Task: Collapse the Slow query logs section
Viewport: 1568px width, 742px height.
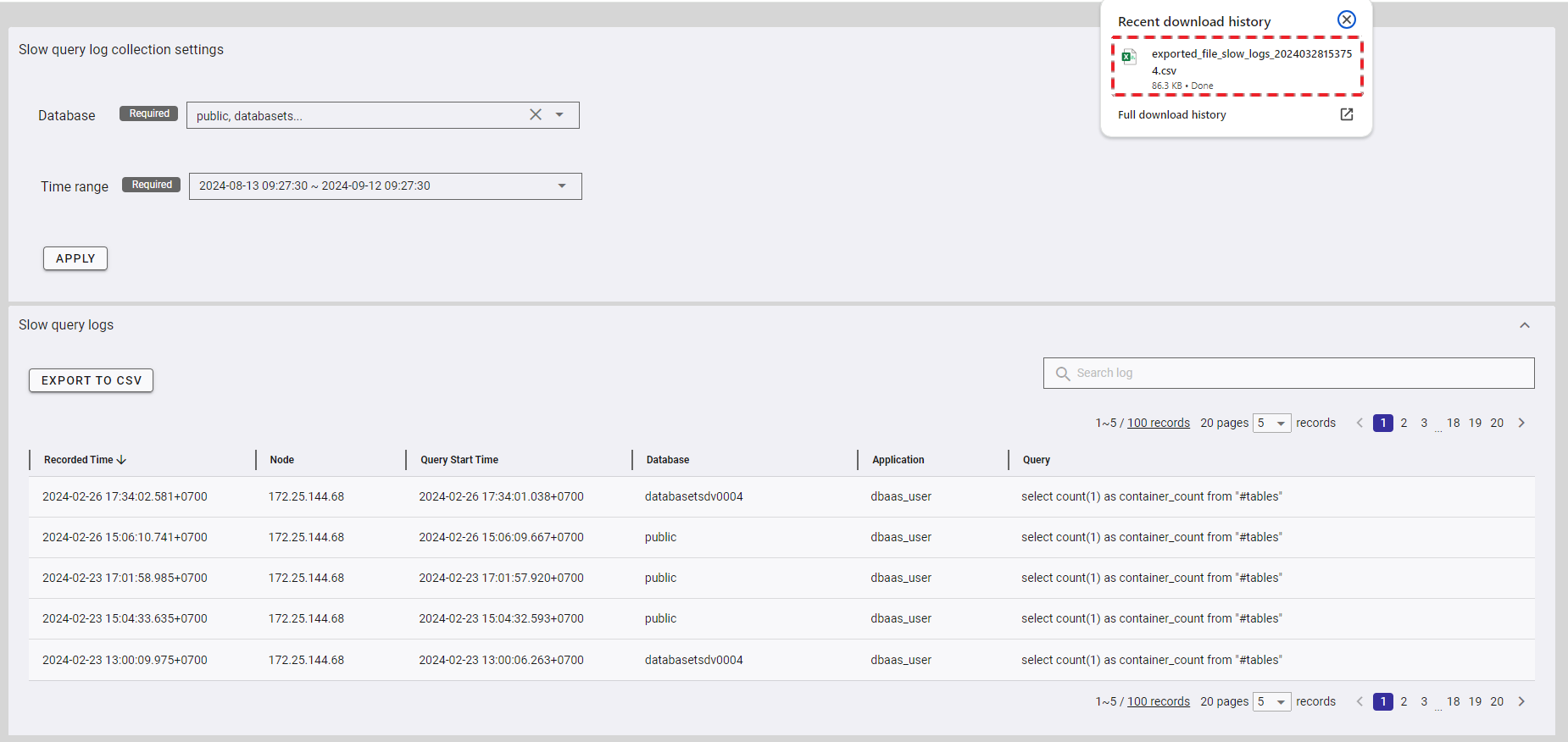Action: pyautogui.click(x=1524, y=325)
